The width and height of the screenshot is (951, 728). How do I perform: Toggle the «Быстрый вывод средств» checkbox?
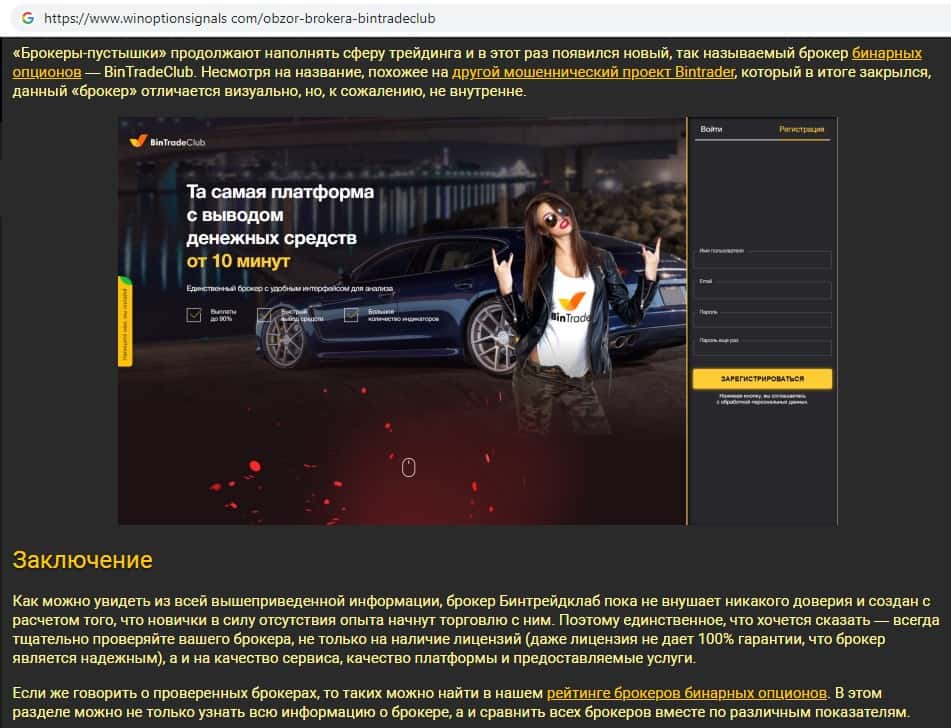coord(264,315)
